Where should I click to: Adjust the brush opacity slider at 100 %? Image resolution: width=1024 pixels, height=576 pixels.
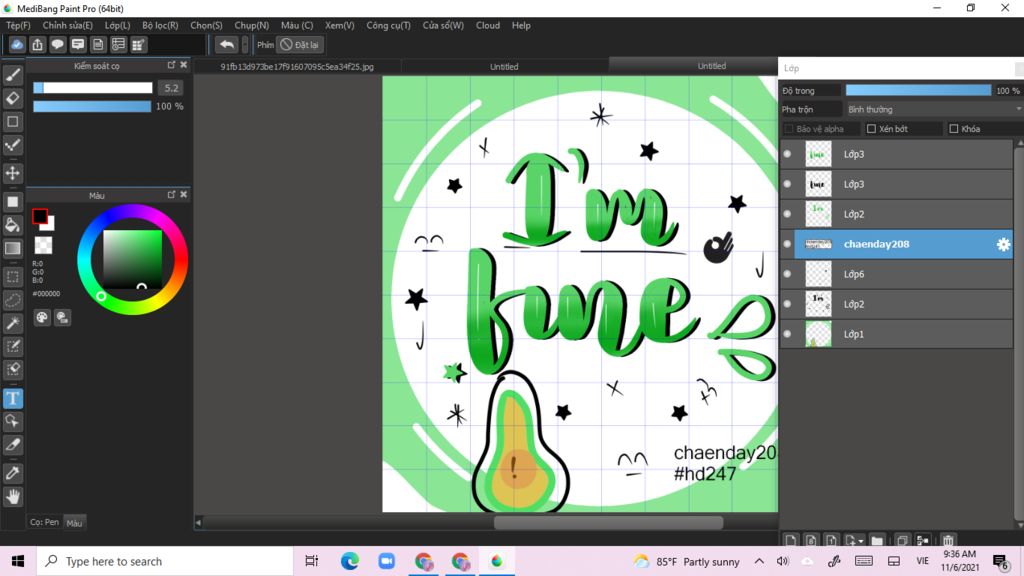92,106
